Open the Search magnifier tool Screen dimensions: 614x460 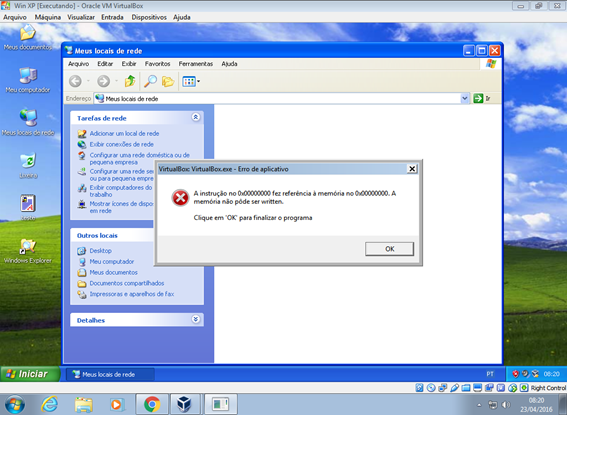[x=150, y=81]
